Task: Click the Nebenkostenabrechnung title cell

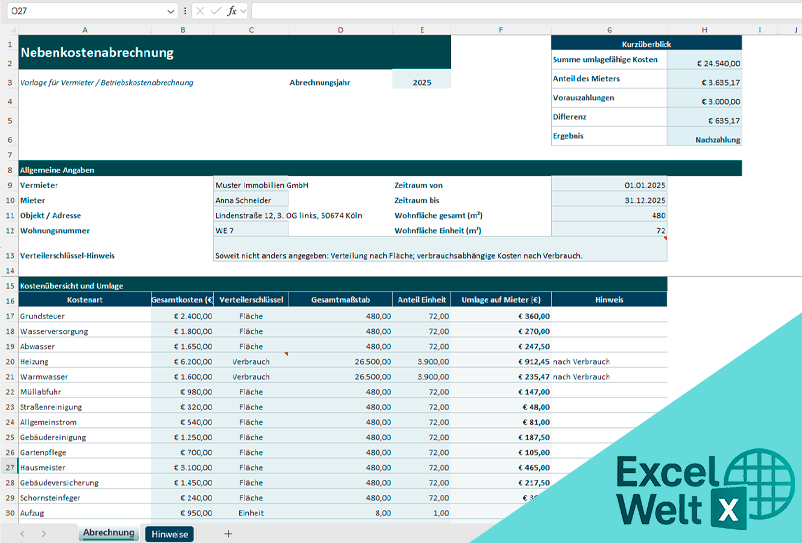Action: pos(235,52)
